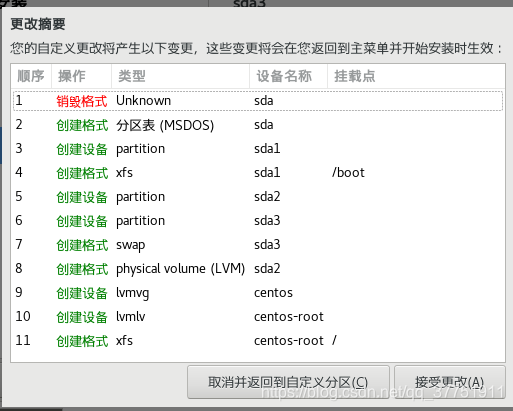Select row 3 partition sda1
This screenshot has width=513, height=411.
[x=258, y=149]
